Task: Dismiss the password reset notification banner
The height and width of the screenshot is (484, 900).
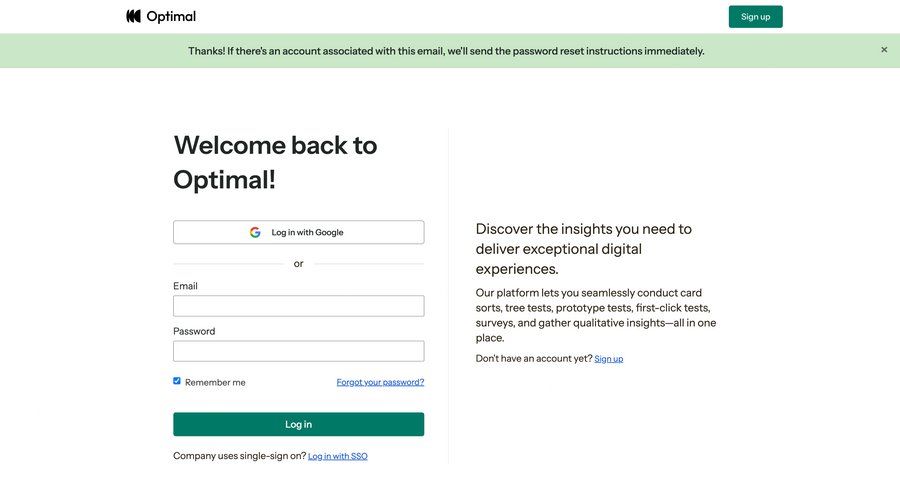Action: [x=884, y=49]
